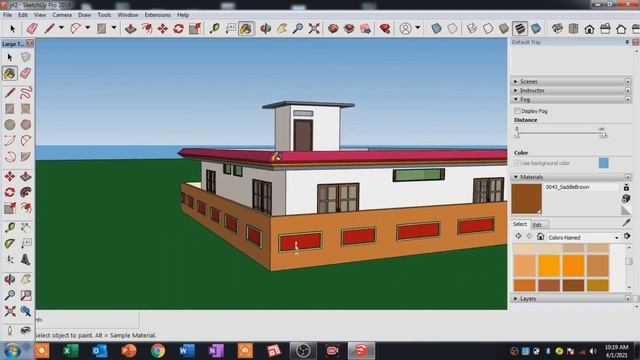Image resolution: width=640 pixels, height=360 pixels.
Task: Open Word from the taskbar
Action: coord(186,351)
